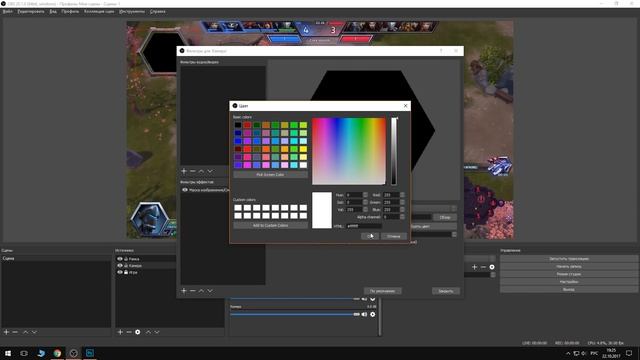Open the Вид menu

(x=53, y=11)
